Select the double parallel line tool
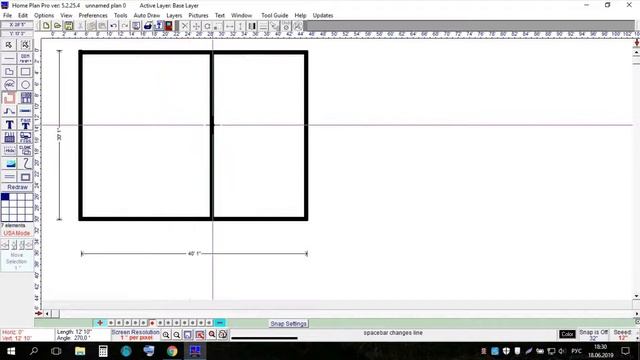 click(9, 177)
